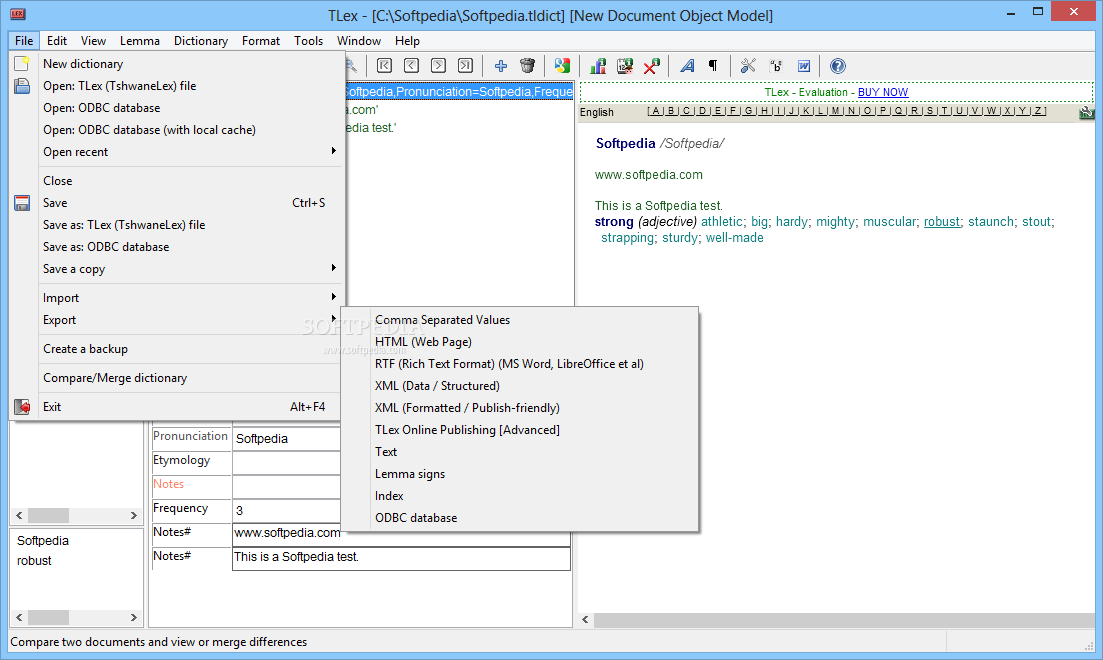Screen dimensions: 1103x660
Task: Choose Open: ODBC database (with local cache)
Action: [177, 129]
